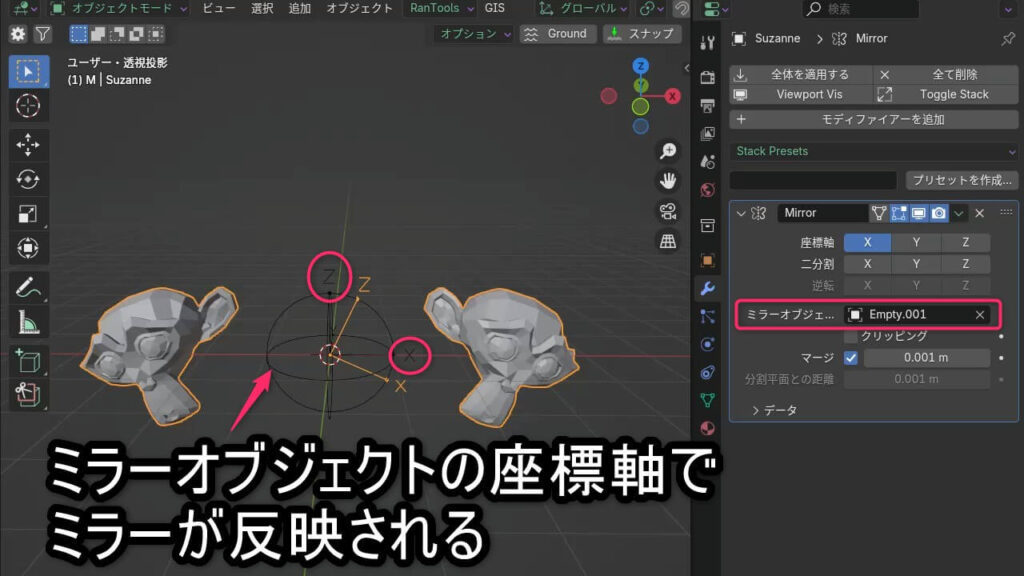Click the pan view hand icon
This screenshot has height=576, width=1024.
click(x=668, y=181)
